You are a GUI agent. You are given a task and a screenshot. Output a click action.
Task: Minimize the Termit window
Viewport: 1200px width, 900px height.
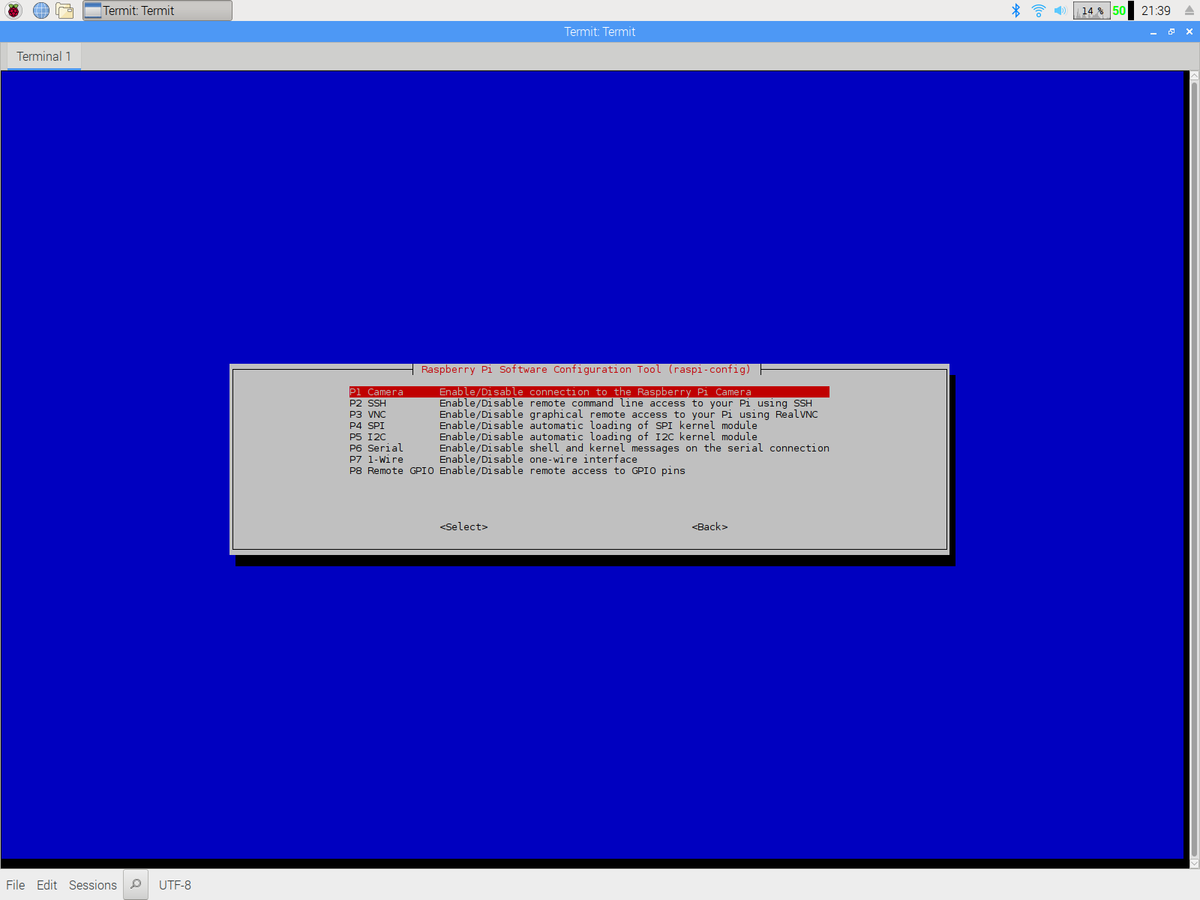coord(1154,32)
